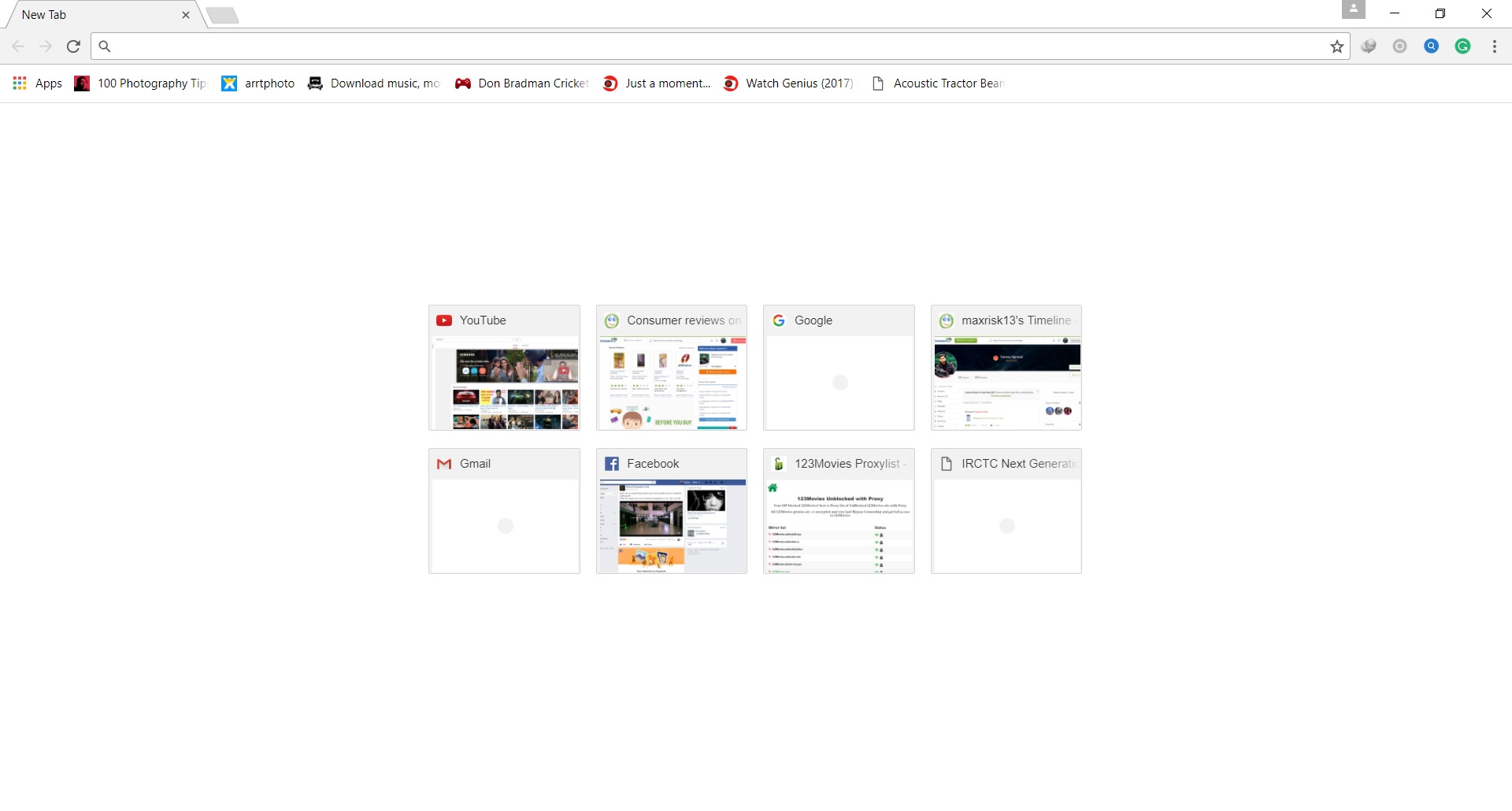Screen dimensions: 1512x811
Task: Minimize the Chrome window
Action: pyautogui.click(x=1395, y=13)
